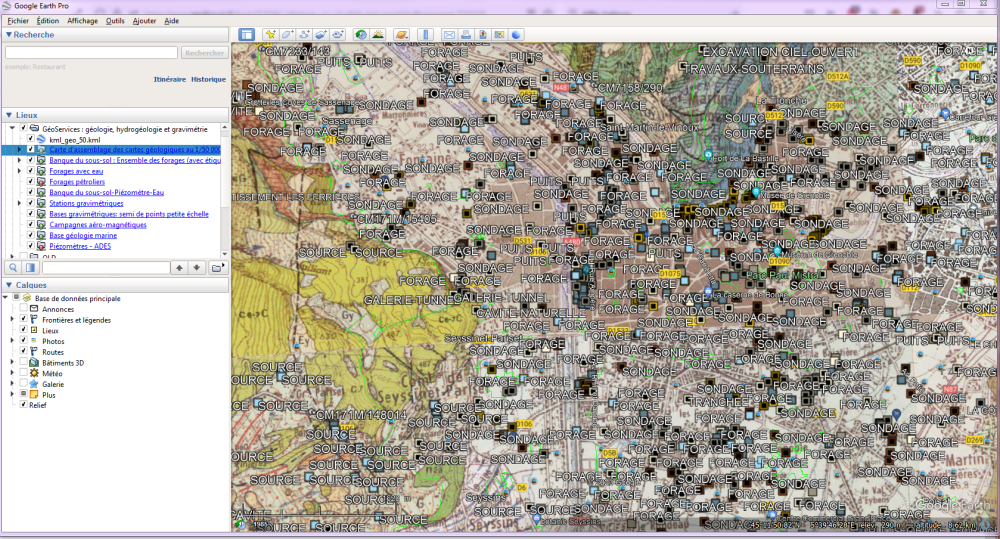
Task: Toggle the sunlight display icon
Action: pyautogui.click(x=379, y=35)
